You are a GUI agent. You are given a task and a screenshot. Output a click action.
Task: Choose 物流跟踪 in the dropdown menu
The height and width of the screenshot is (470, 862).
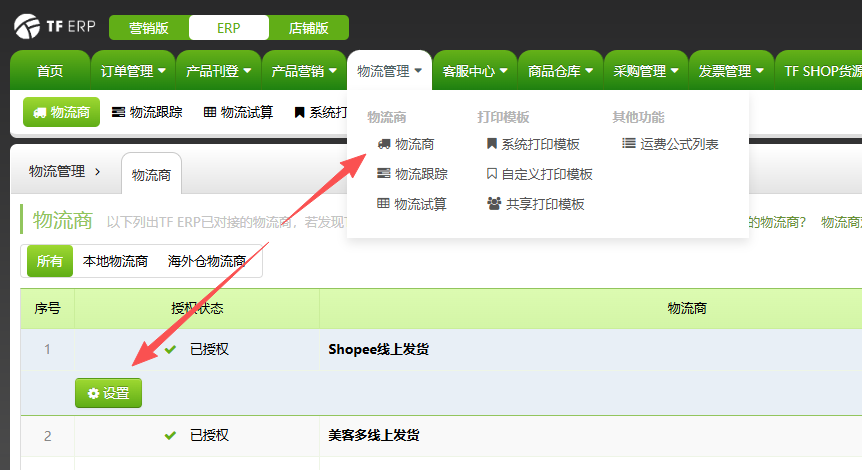pos(421,174)
